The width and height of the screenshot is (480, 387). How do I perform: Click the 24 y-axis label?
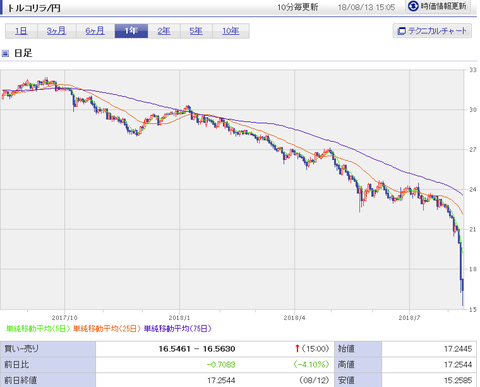pos(473,189)
